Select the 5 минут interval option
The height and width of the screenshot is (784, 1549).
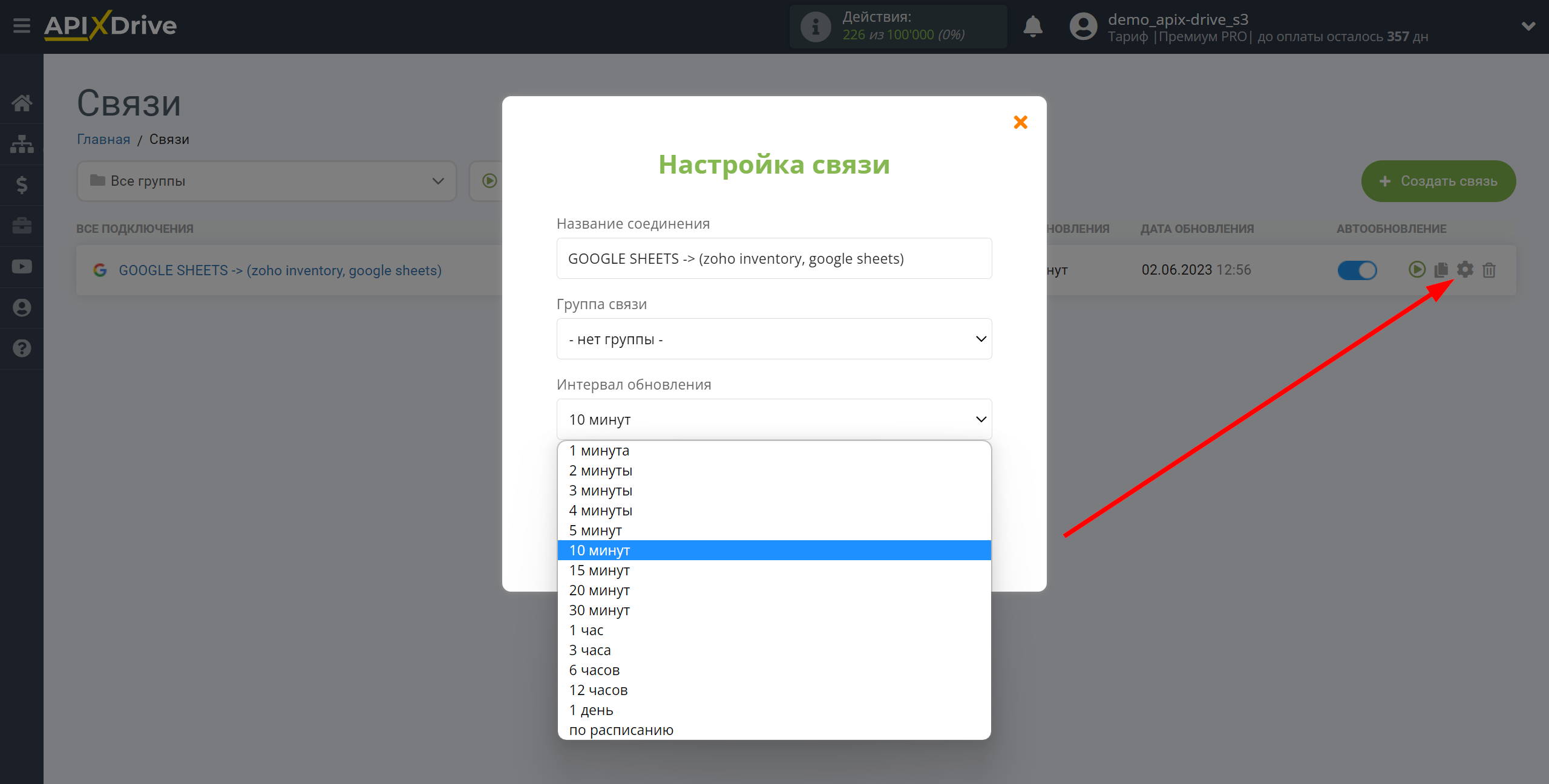pos(774,531)
